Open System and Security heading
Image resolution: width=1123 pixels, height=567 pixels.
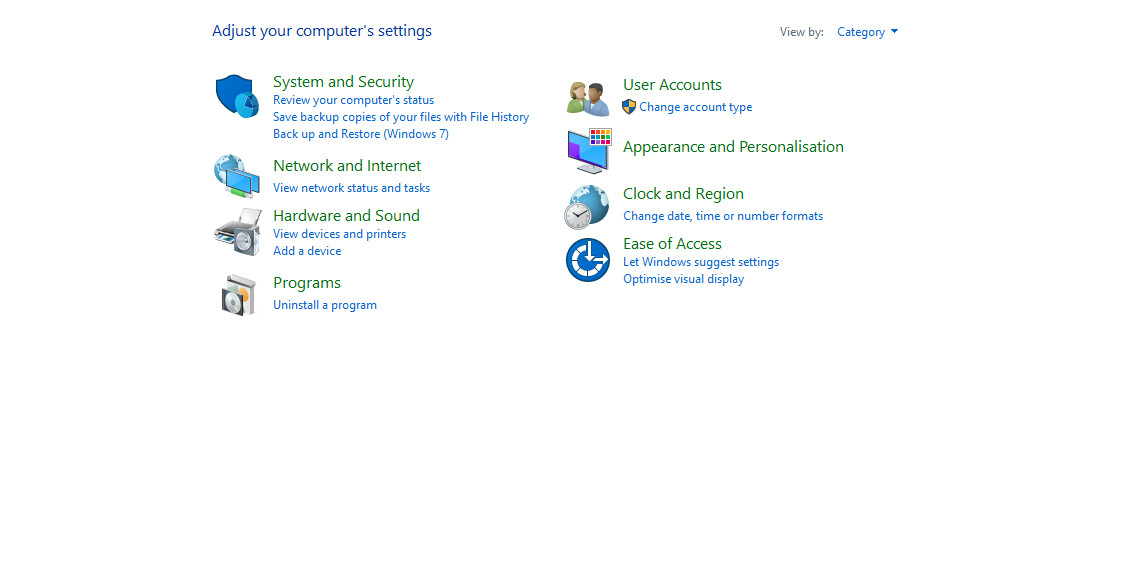(x=343, y=82)
